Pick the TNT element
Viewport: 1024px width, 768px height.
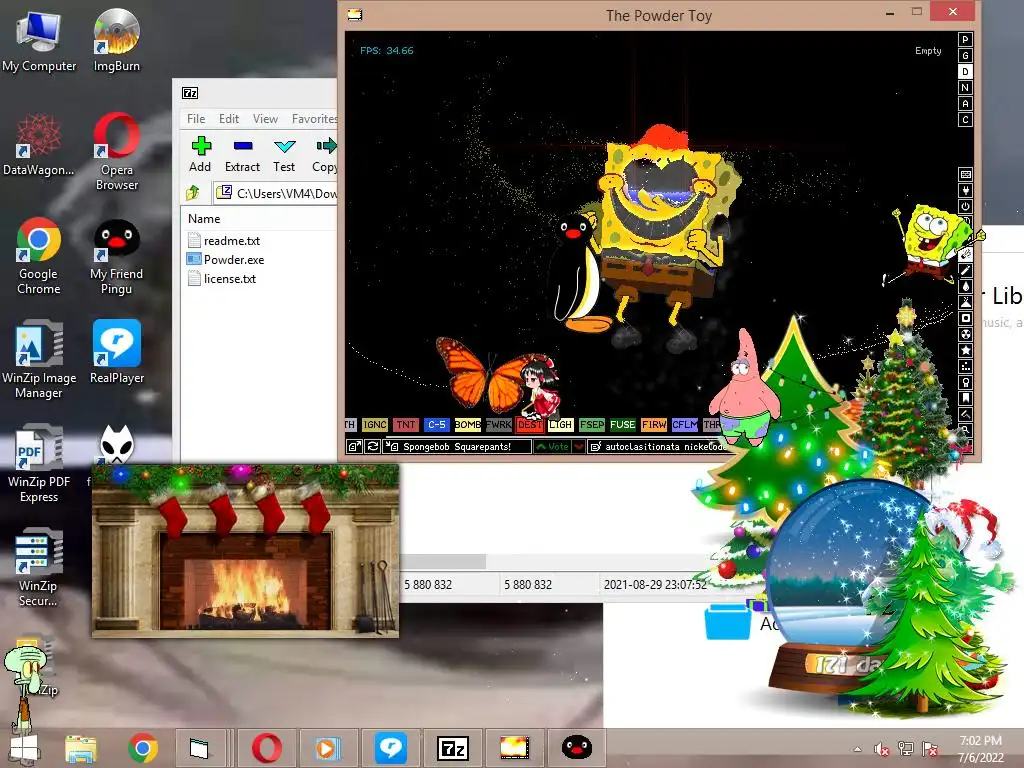pos(406,424)
